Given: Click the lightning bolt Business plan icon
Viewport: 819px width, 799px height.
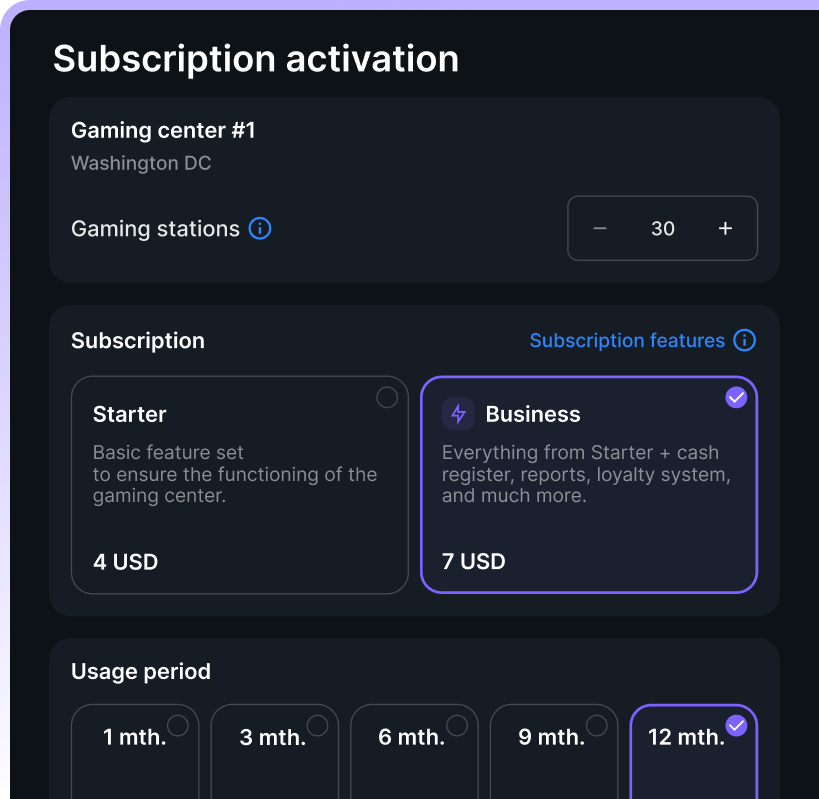Looking at the screenshot, I should coord(458,414).
